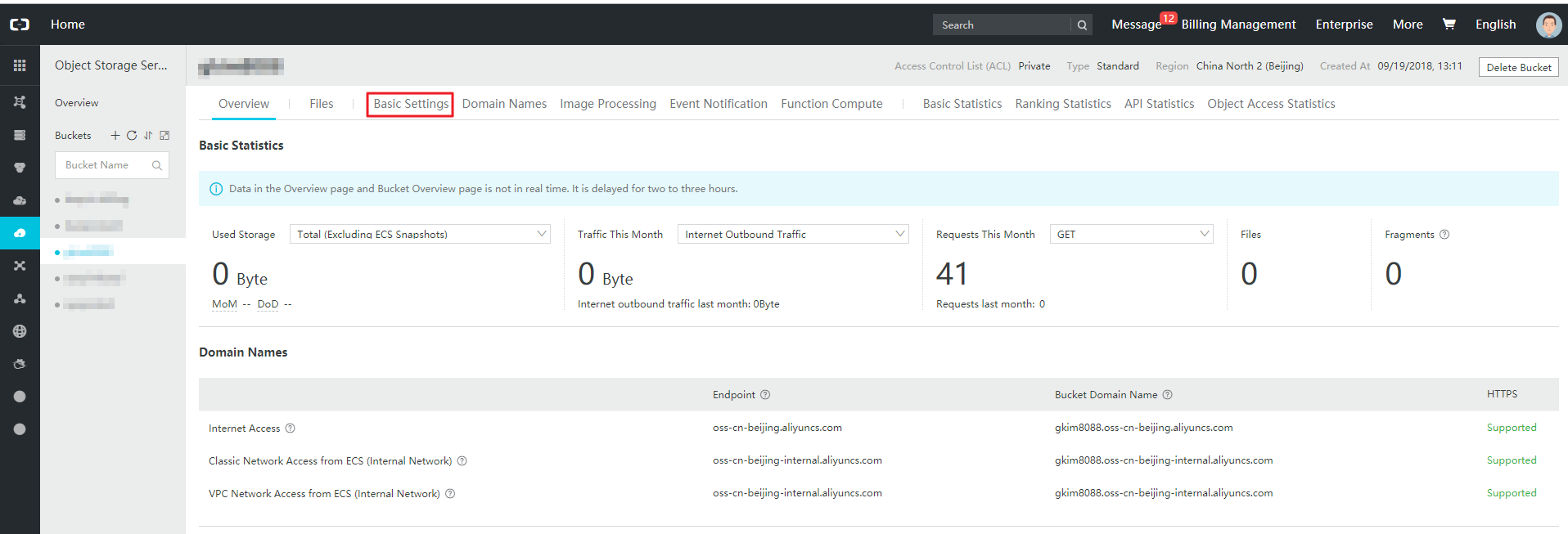Open the products grid menu icon

coord(20,65)
